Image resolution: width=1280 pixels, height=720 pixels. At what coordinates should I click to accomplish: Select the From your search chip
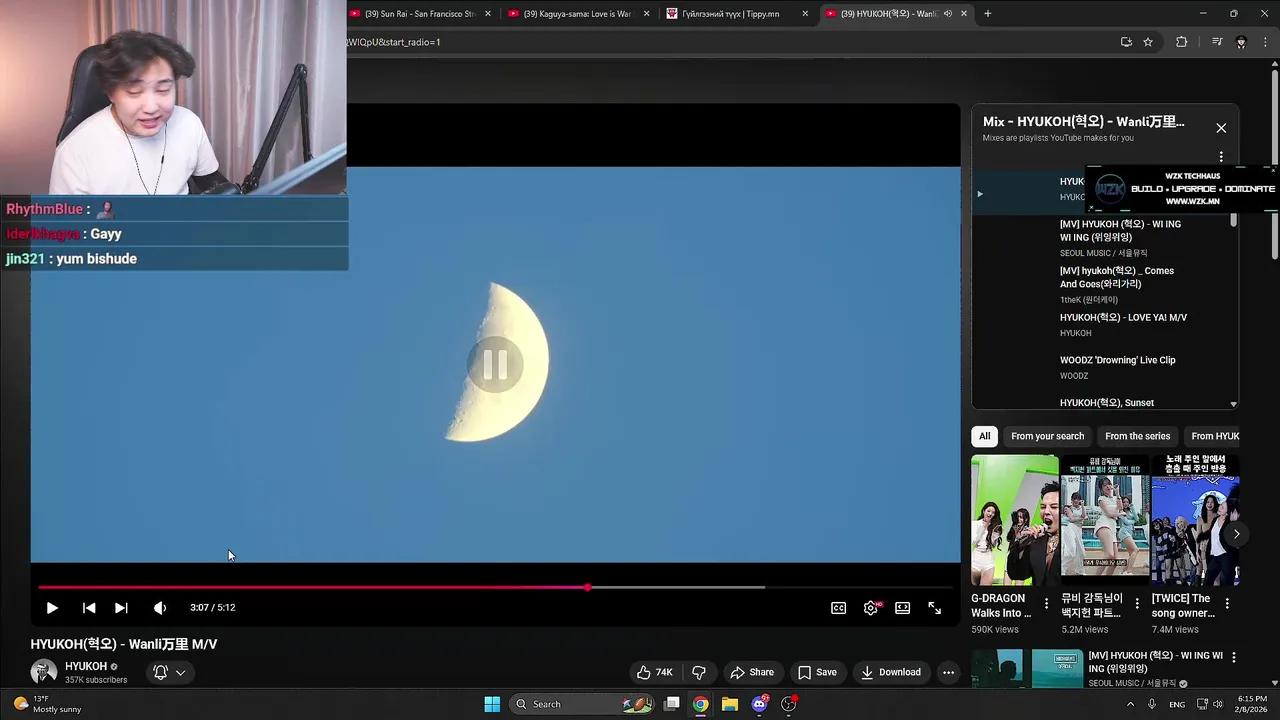pyautogui.click(x=1047, y=436)
